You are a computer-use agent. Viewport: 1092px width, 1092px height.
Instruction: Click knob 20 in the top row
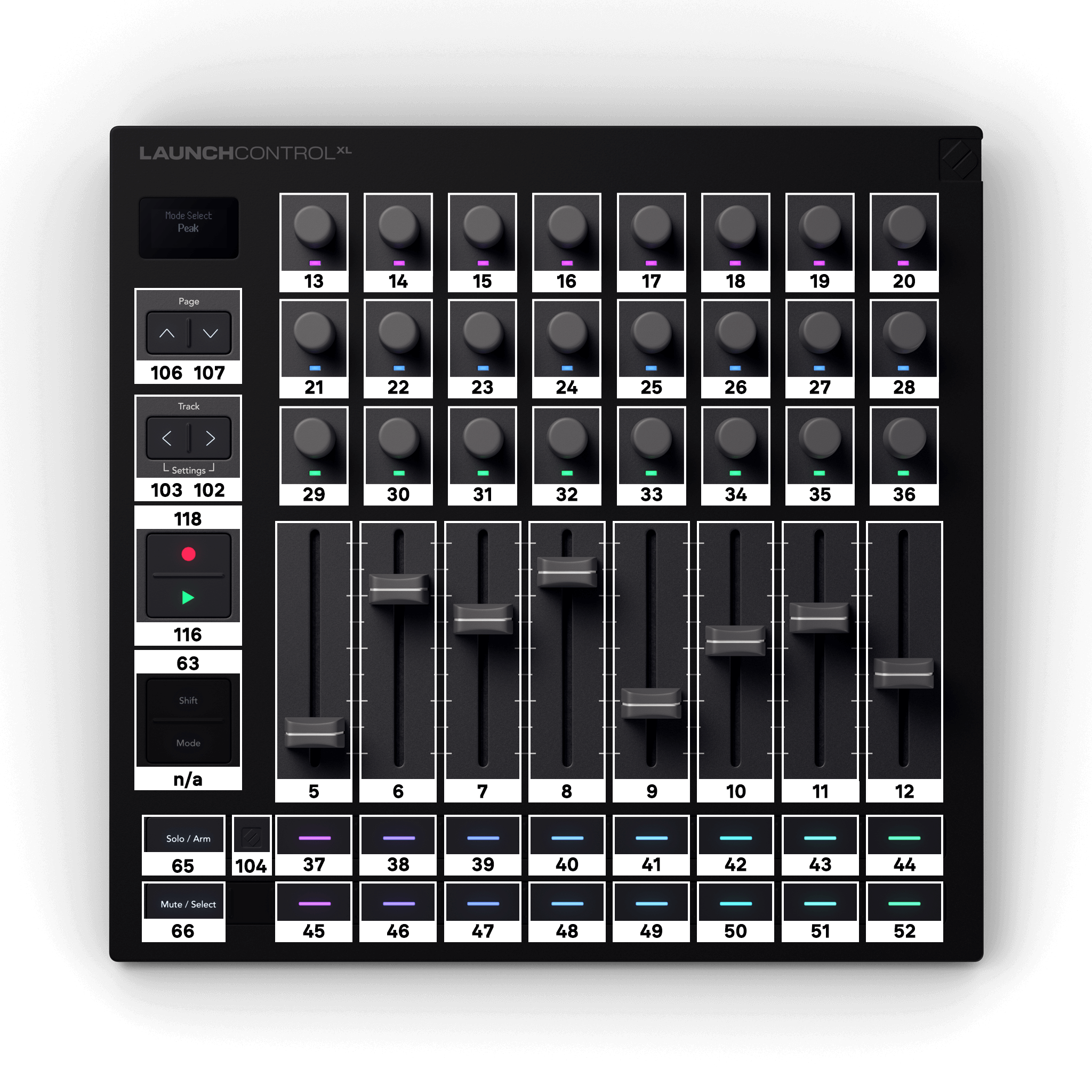coord(904,226)
